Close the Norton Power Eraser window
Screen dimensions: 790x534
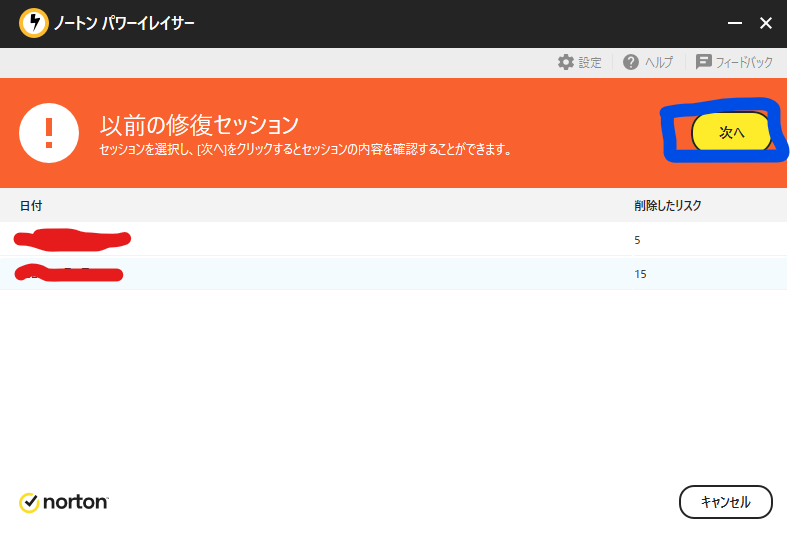coord(766,23)
